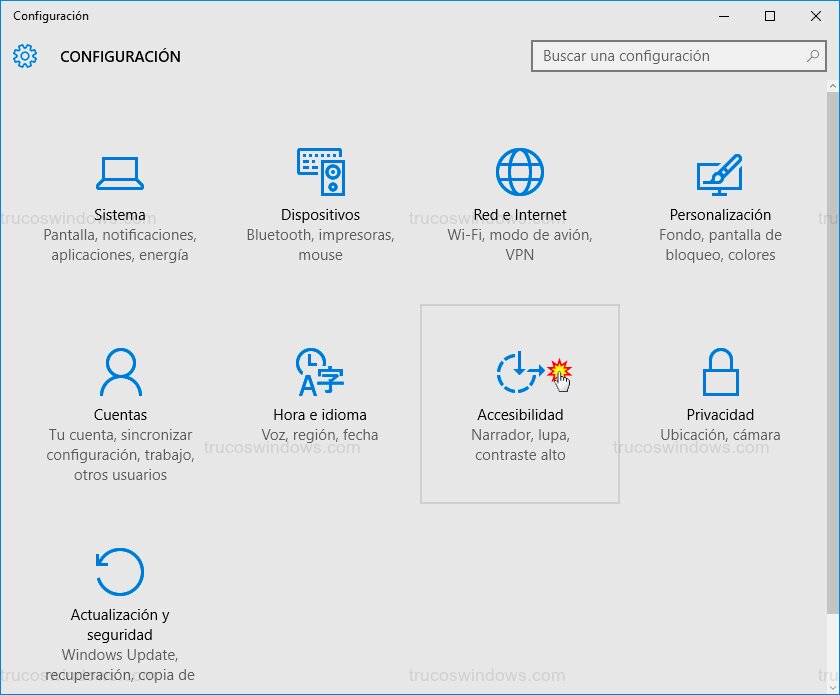
Task: Open Fondo, pantalla de bloqueo, colores
Action: click(719, 245)
